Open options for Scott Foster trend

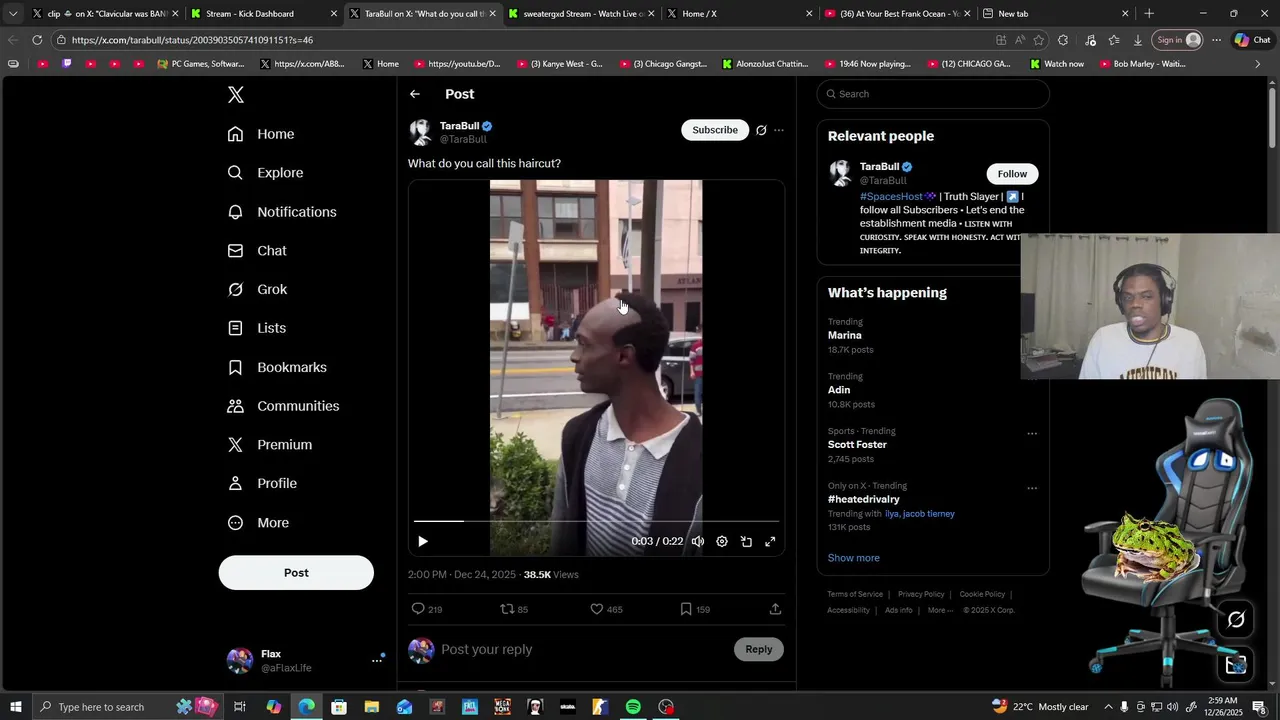[1032, 434]
